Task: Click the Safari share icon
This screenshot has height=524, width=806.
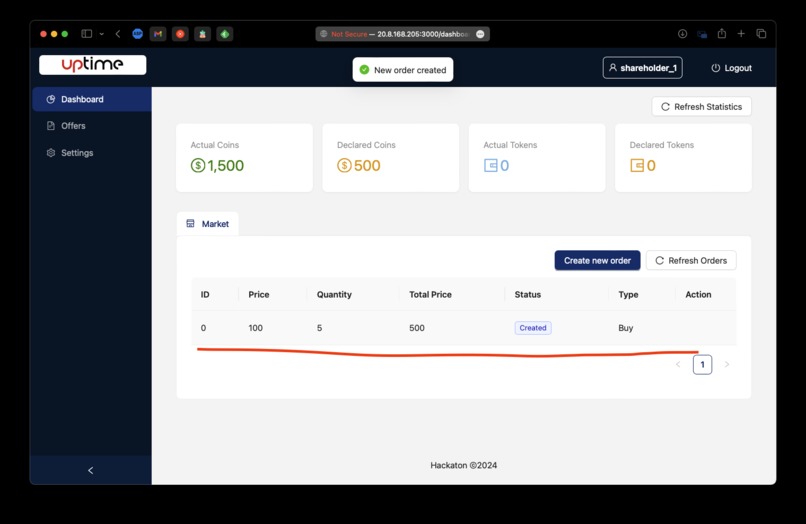Action: coord(722,33)
